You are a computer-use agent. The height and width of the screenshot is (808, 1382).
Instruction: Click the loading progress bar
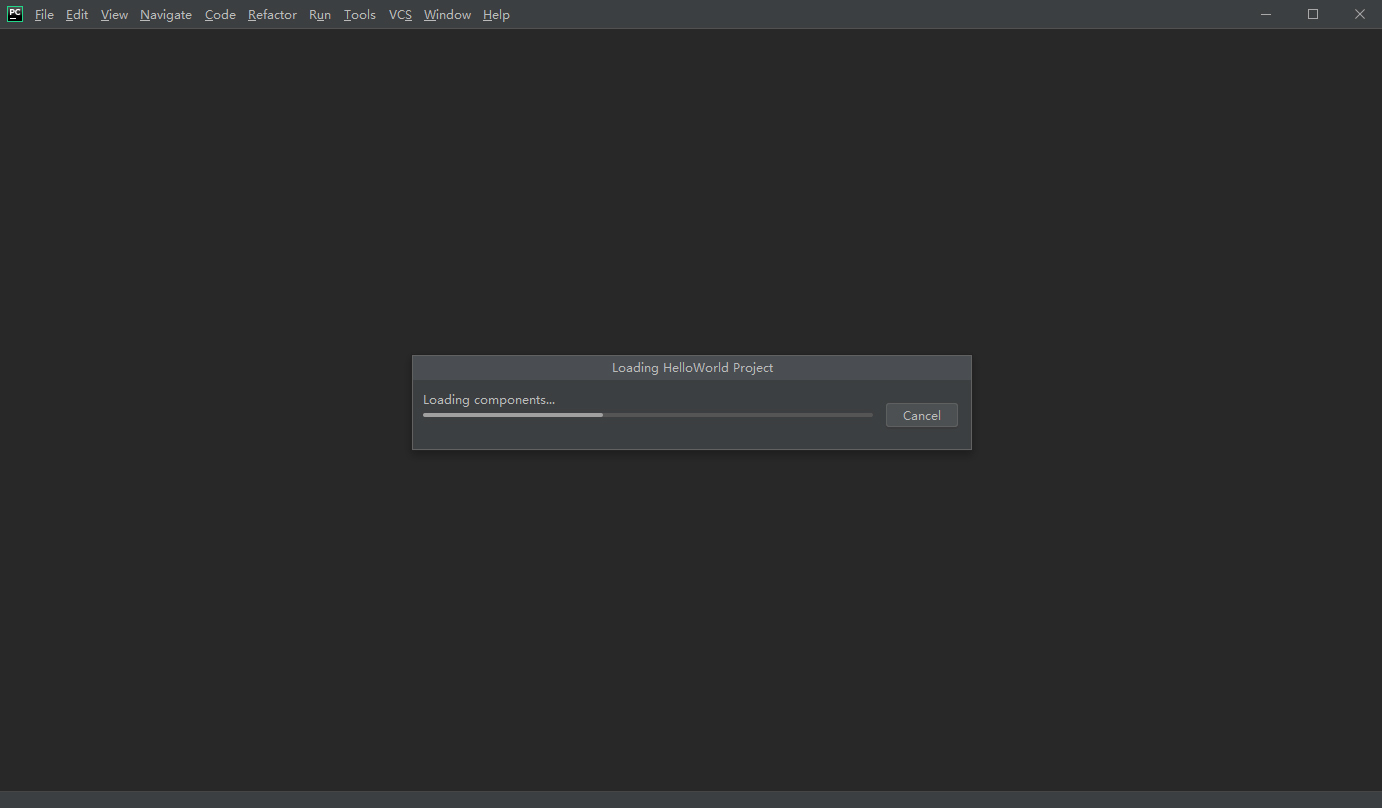click(648, 415)
